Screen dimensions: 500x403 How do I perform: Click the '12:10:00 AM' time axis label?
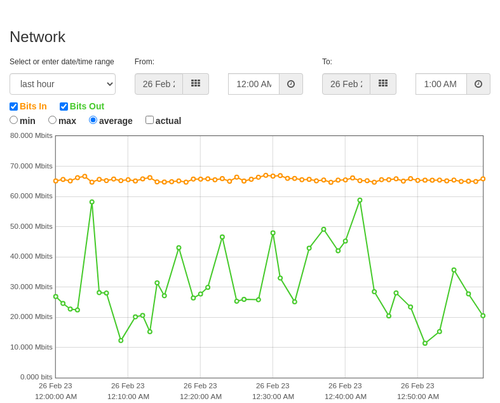[x=128, y=397]
